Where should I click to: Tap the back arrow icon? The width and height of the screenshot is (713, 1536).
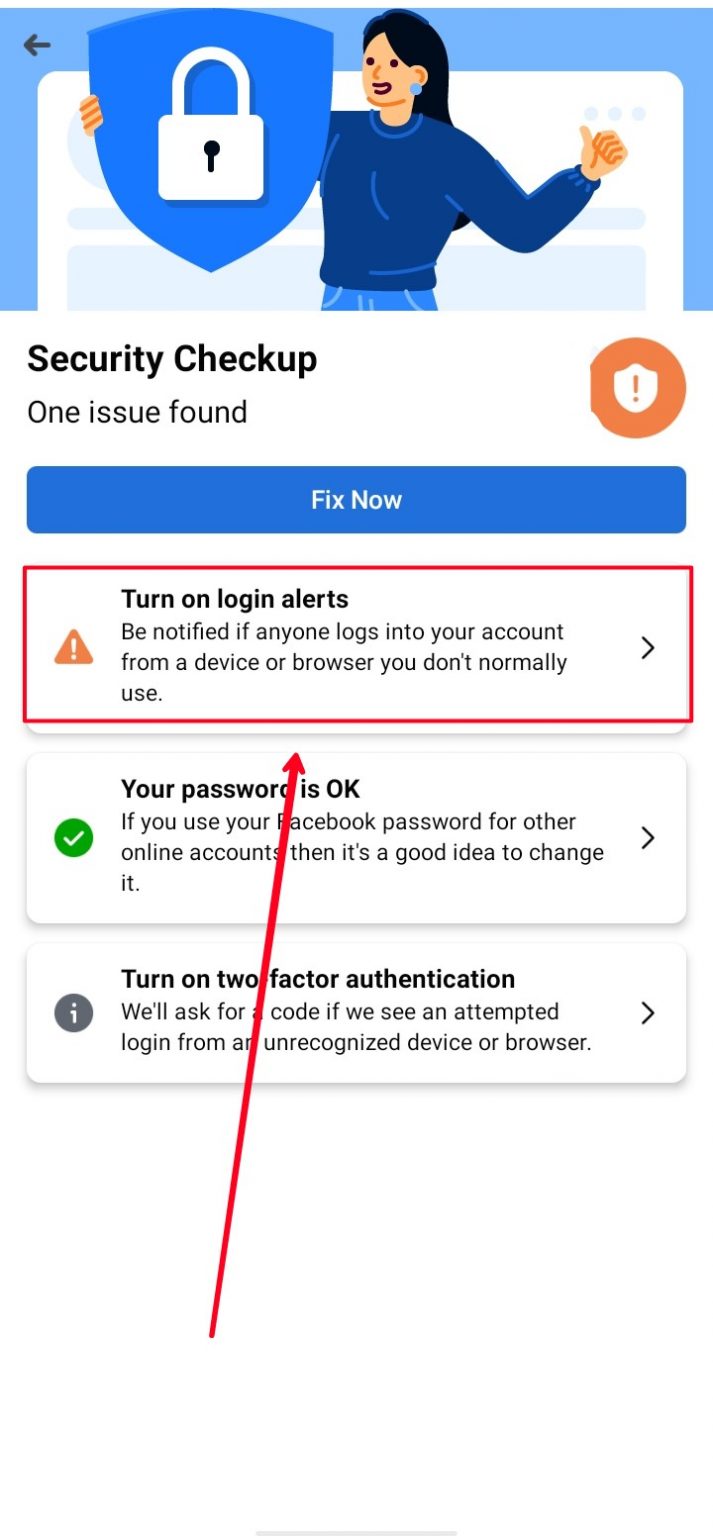(x=37, y=44)
